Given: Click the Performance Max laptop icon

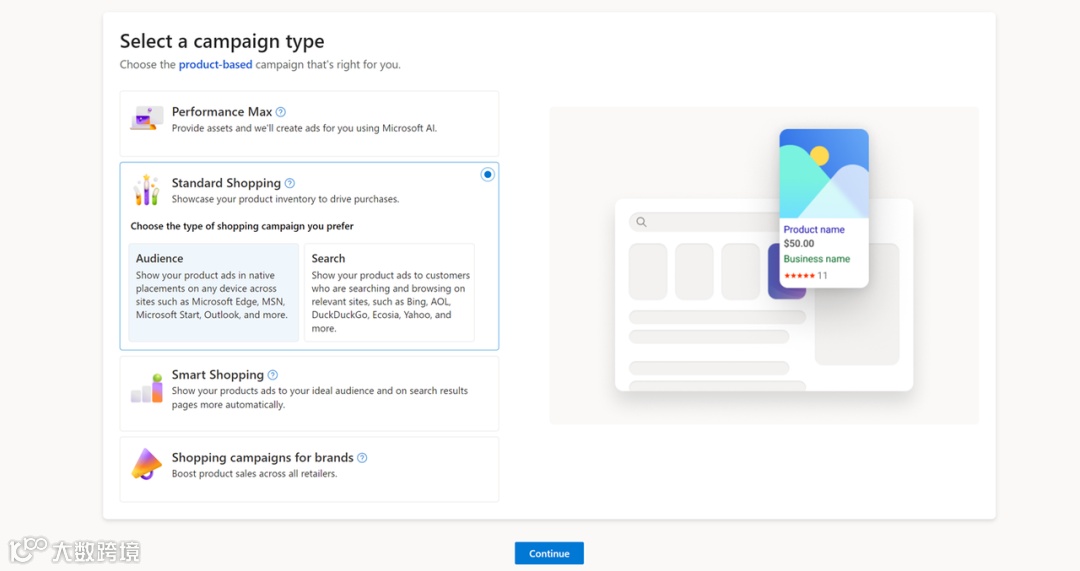Looking at the screenshot, I should click(x=147, y=118).
